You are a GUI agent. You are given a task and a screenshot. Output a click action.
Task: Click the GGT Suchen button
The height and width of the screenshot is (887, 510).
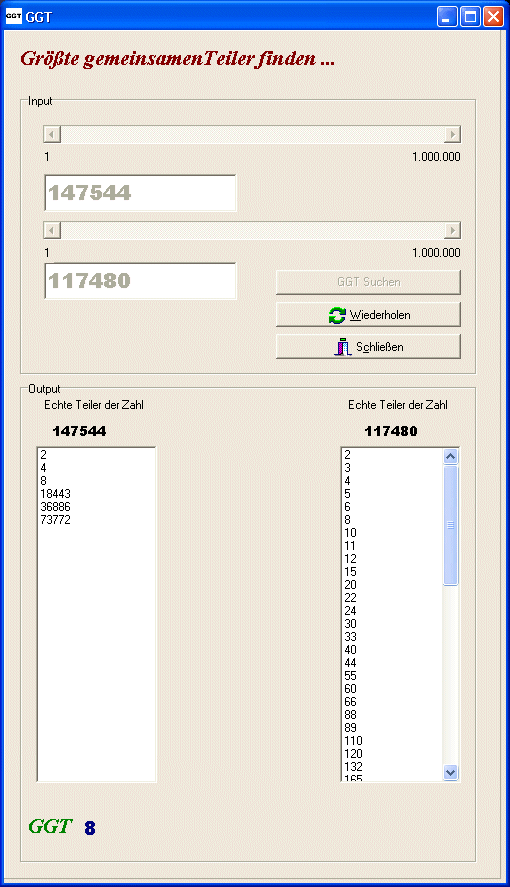(368, 282)
